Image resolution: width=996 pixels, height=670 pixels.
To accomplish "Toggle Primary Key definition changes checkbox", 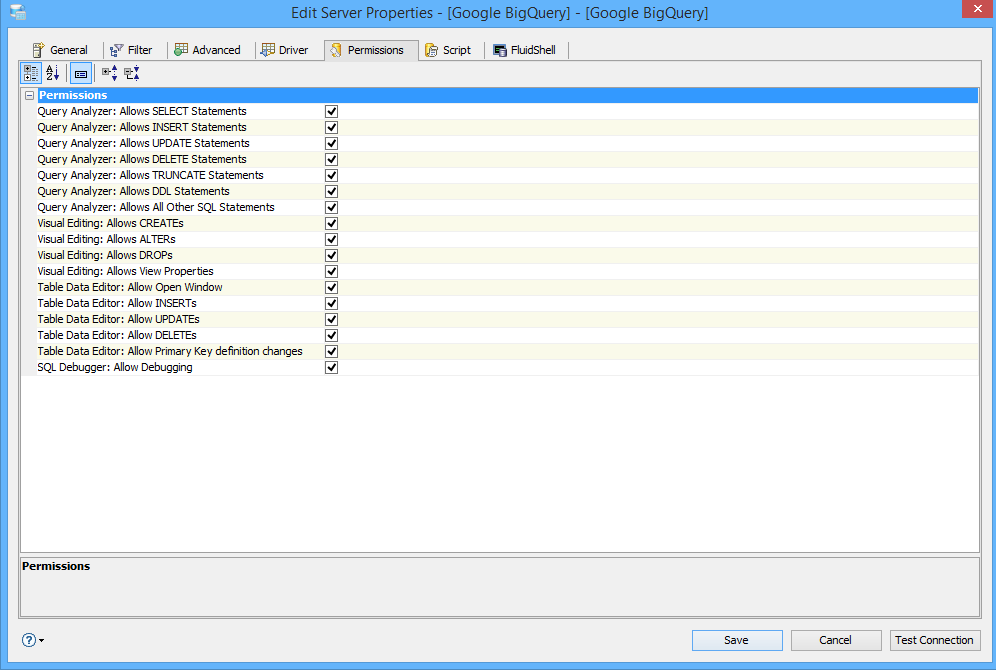I will coord(332,351).
